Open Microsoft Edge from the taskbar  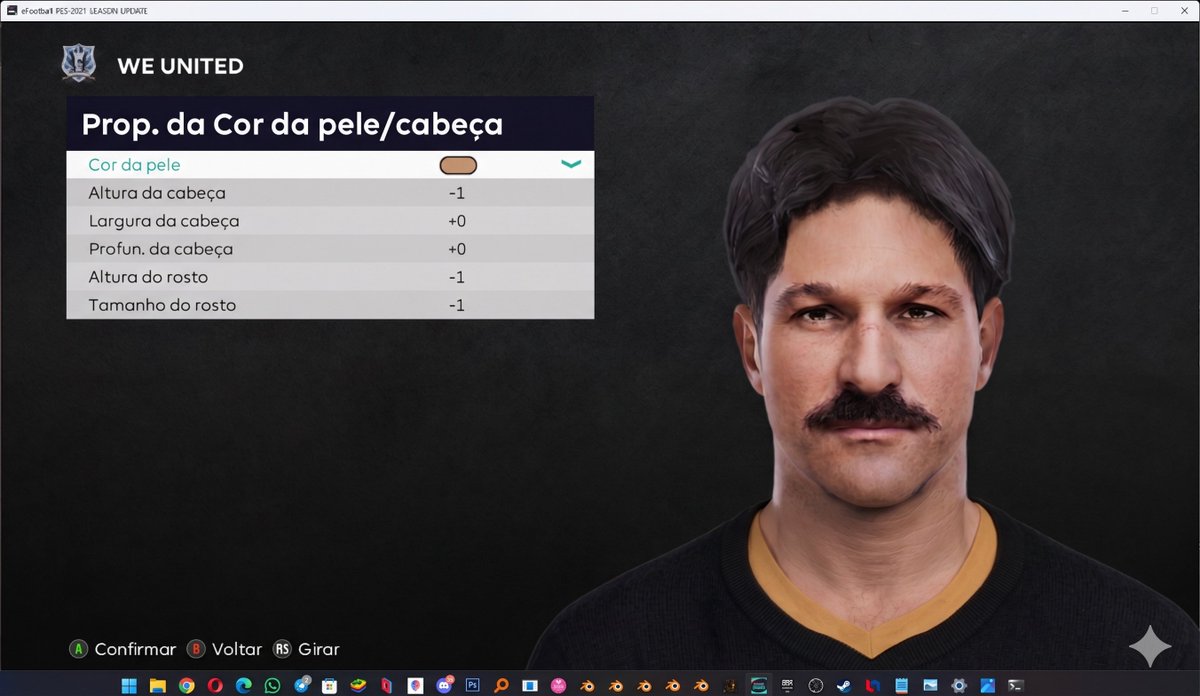pos(244,685)
